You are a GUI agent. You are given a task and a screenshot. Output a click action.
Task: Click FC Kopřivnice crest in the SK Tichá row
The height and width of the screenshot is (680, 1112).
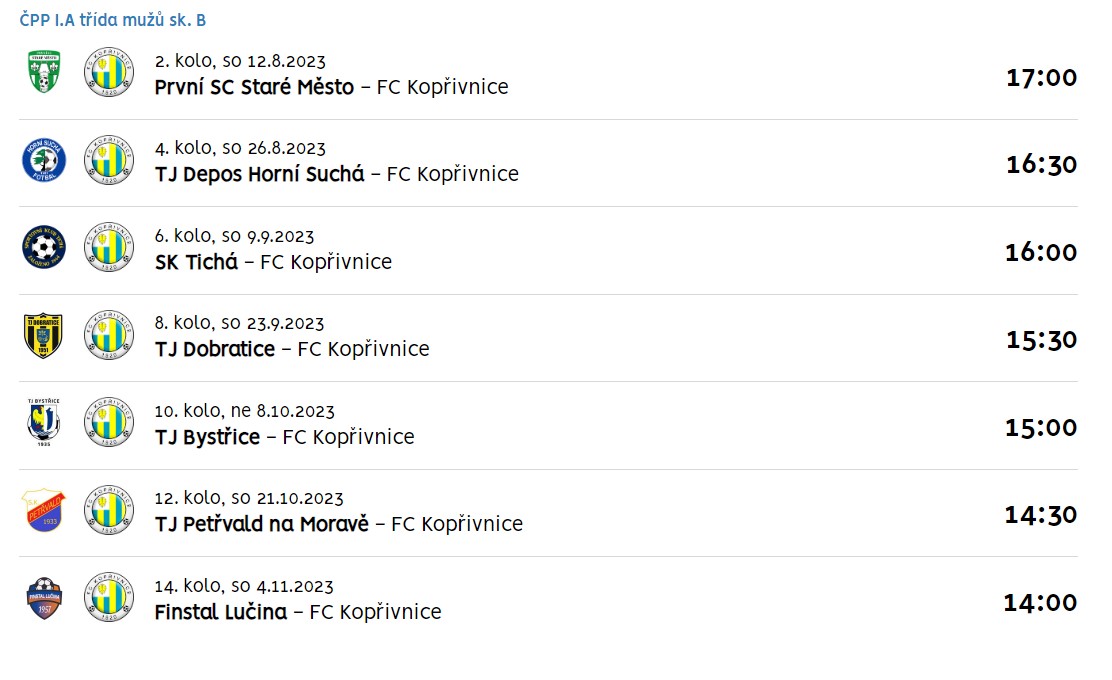pos(109,247)
